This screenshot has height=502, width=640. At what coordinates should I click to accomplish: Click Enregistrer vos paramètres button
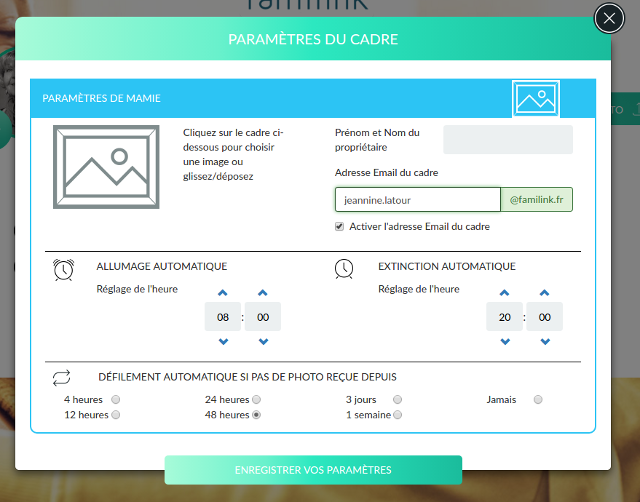point(313,470)
